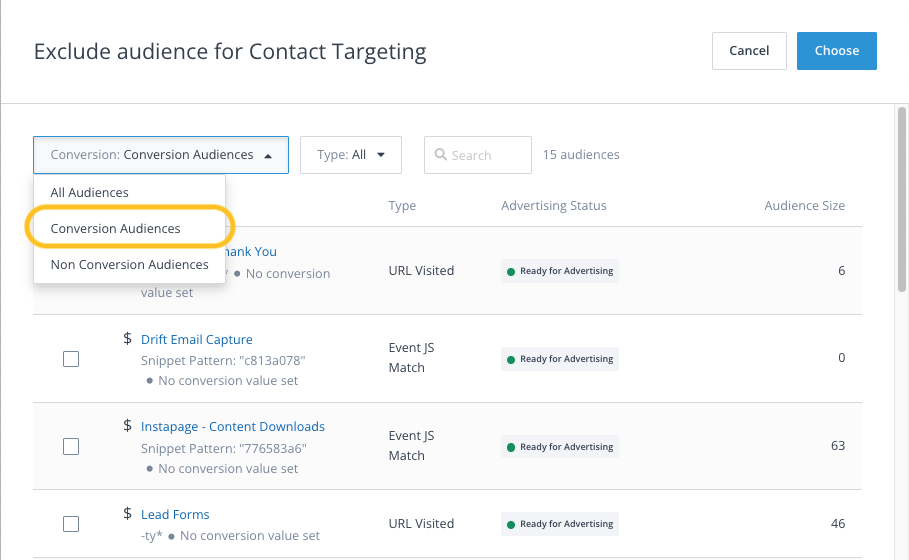Click the magnifier icon in Search box
The image size is (909, 560).
(440, 155)
